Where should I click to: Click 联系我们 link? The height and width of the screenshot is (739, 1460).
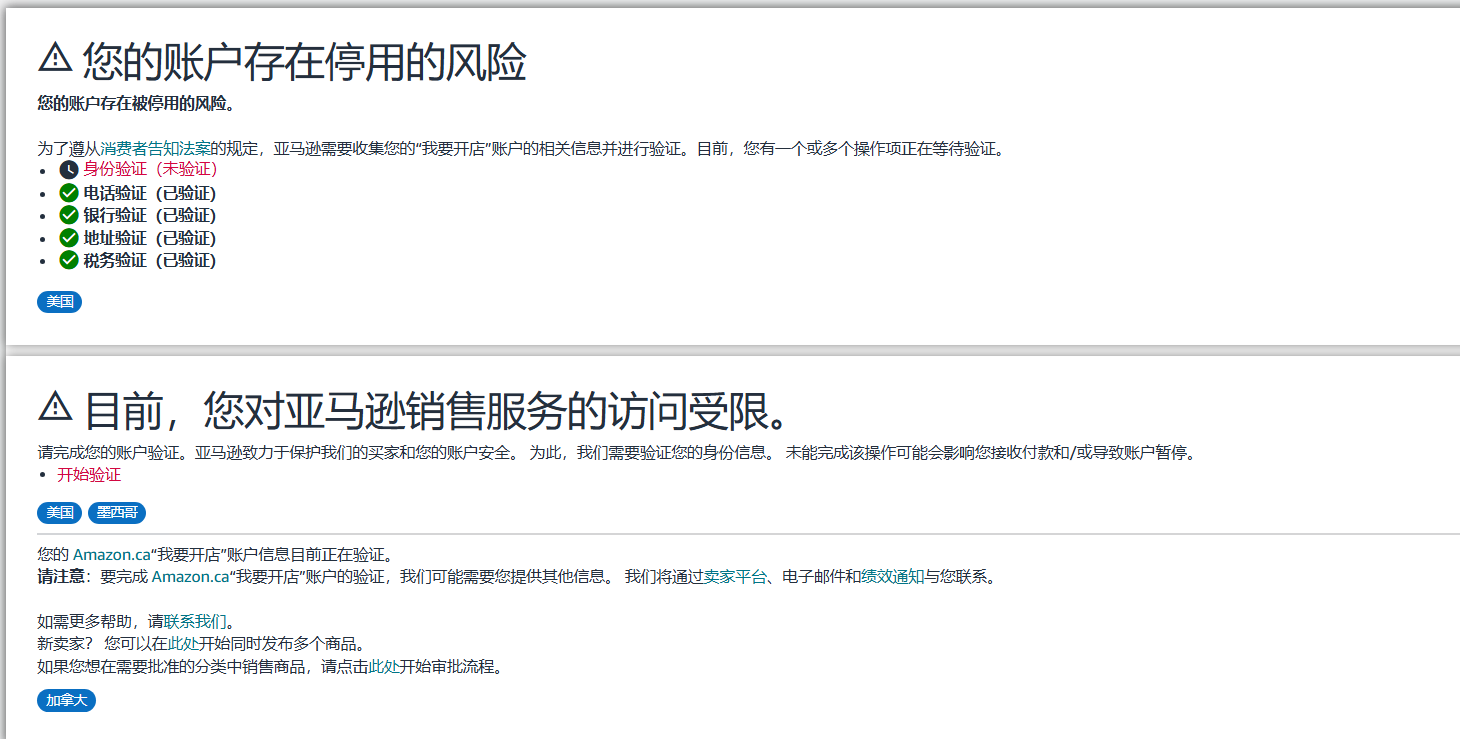[195, 621]
